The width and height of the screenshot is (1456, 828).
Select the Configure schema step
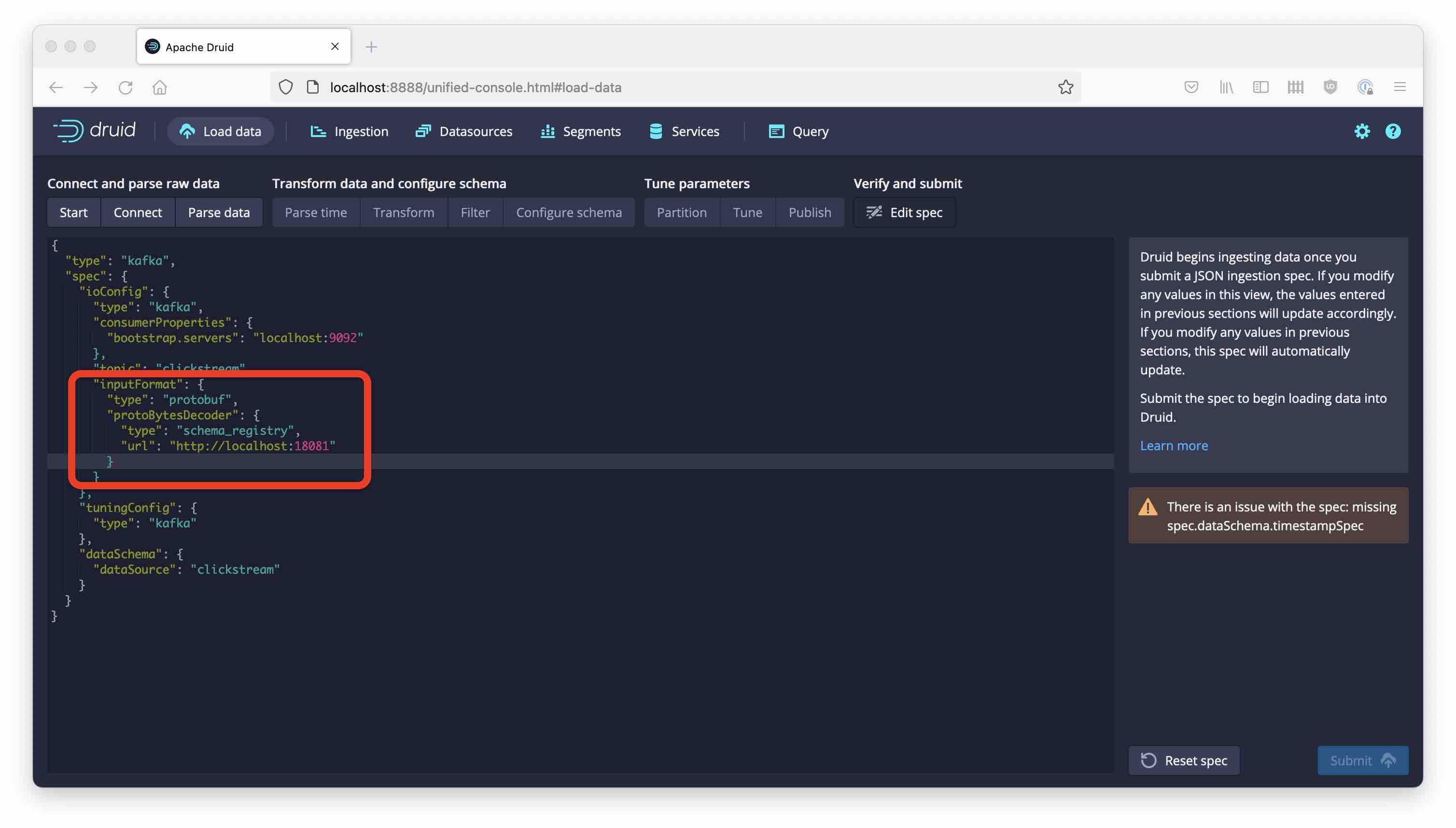click(x=568, y=212)
